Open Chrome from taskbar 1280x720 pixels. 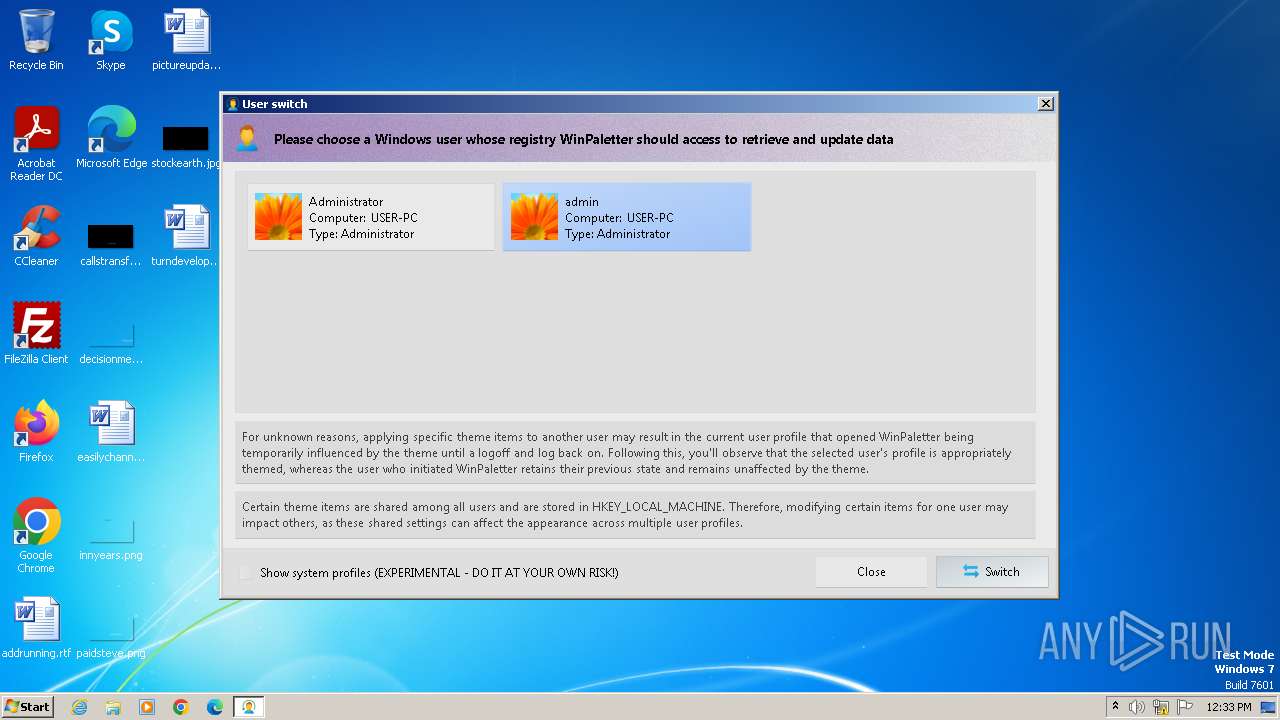[x=181, y=707]
